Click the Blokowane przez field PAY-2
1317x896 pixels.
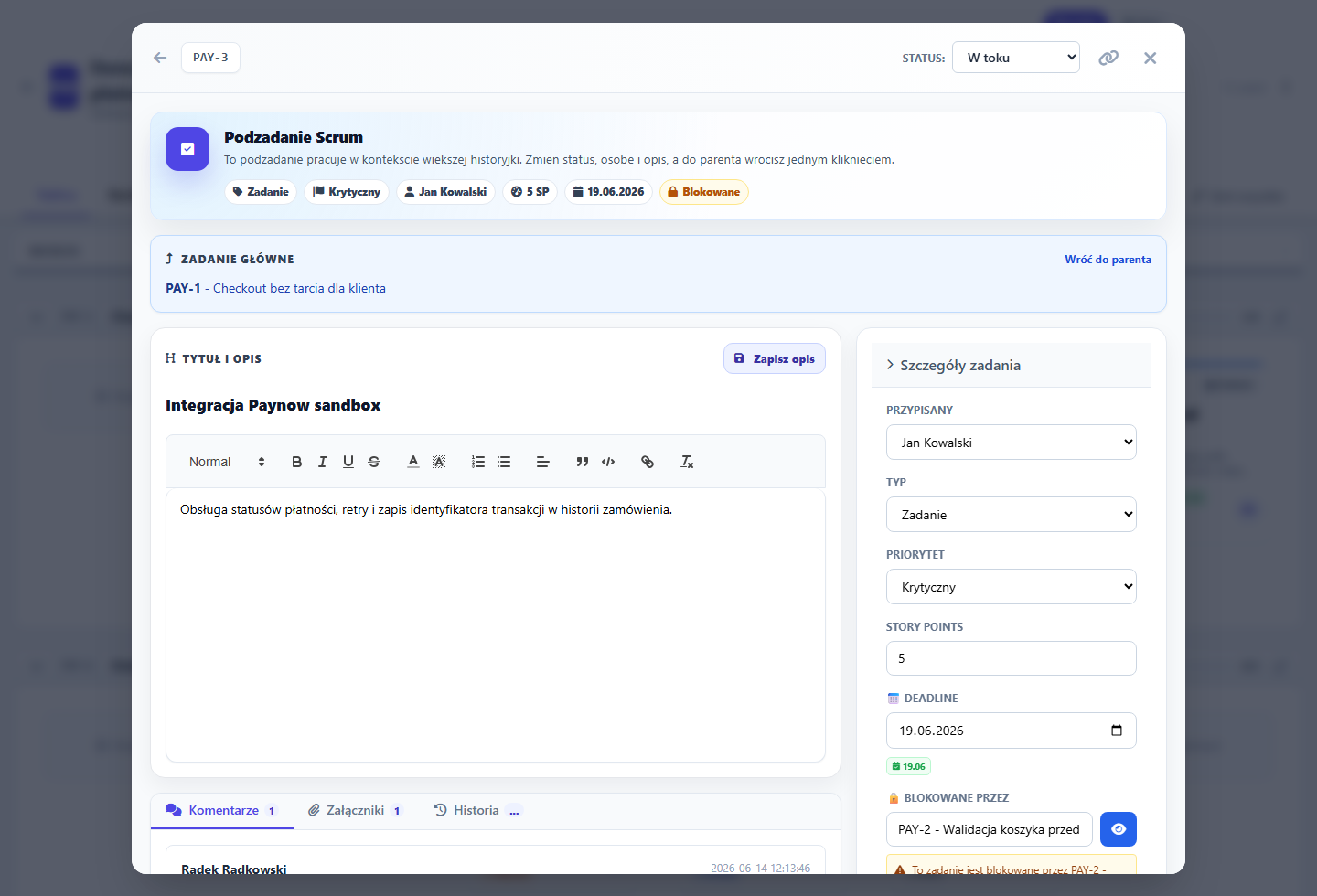coord(989,829)
